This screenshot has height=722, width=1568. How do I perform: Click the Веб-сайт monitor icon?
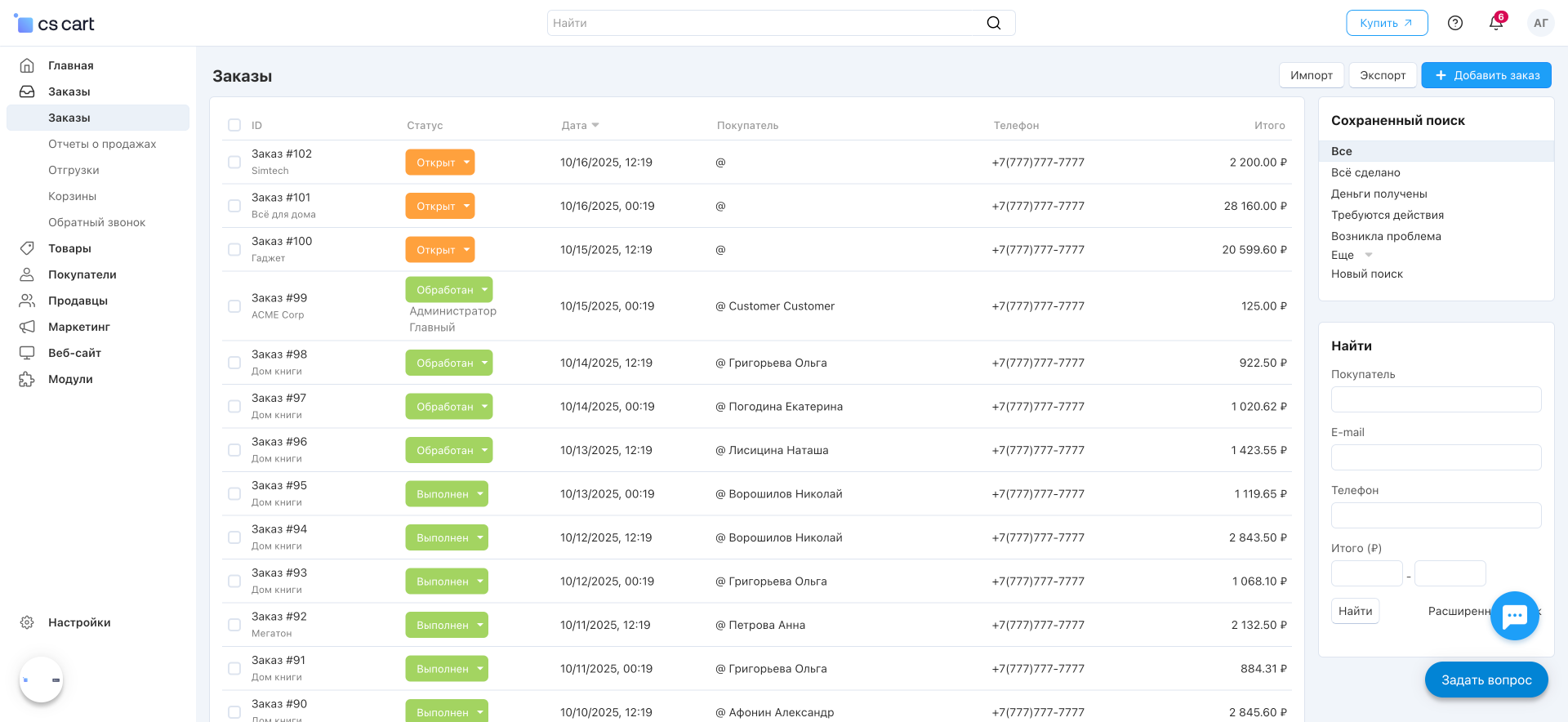27,353
